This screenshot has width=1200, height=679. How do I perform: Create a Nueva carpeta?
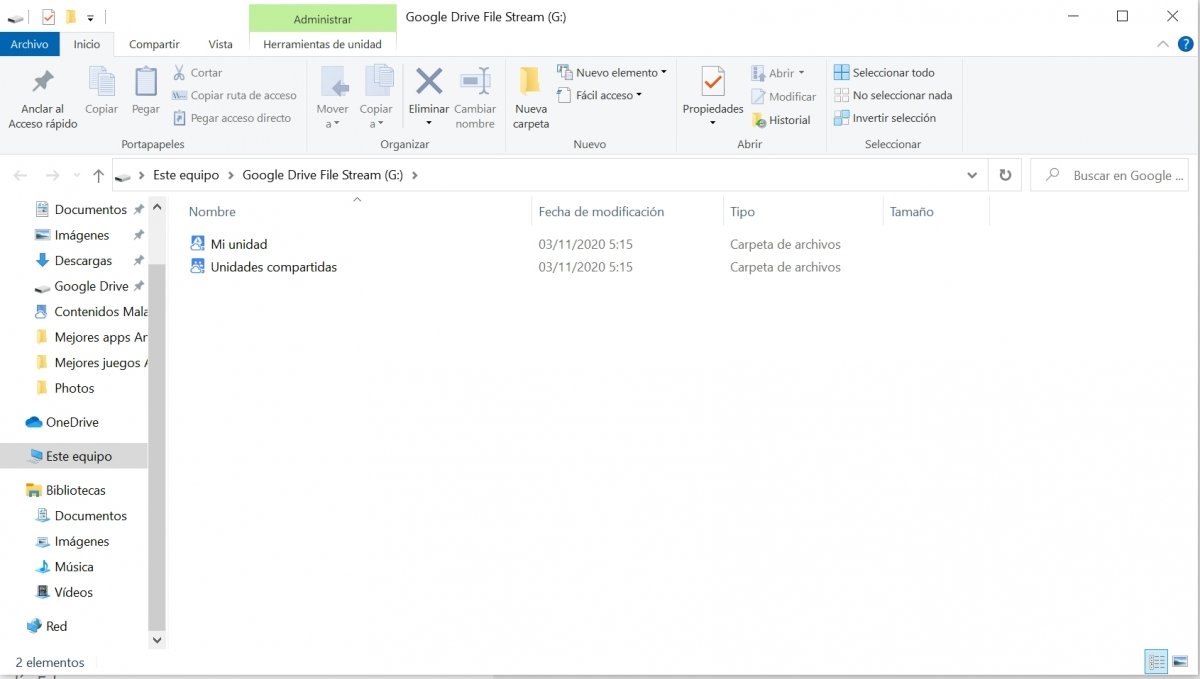coord(531,98)
